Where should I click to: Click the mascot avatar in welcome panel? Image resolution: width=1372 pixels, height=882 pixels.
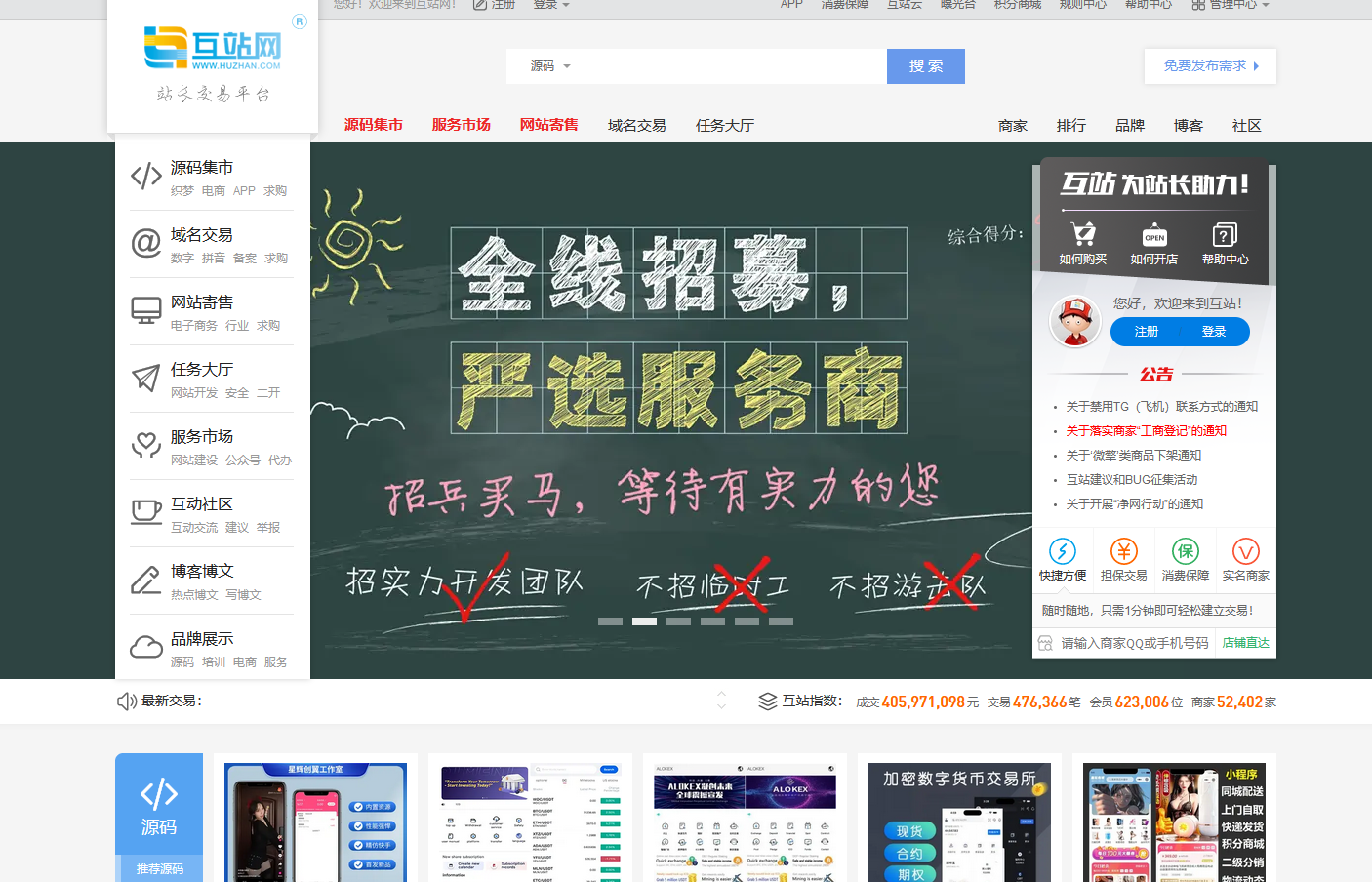(1075, 321)
